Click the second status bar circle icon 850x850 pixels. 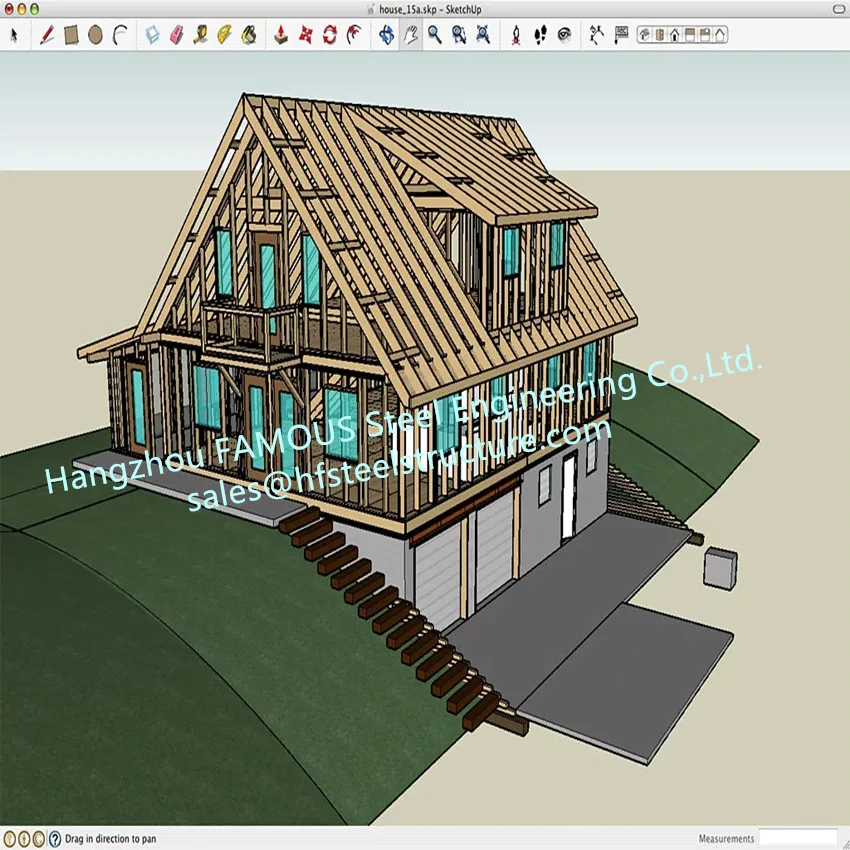pos(24,839)
